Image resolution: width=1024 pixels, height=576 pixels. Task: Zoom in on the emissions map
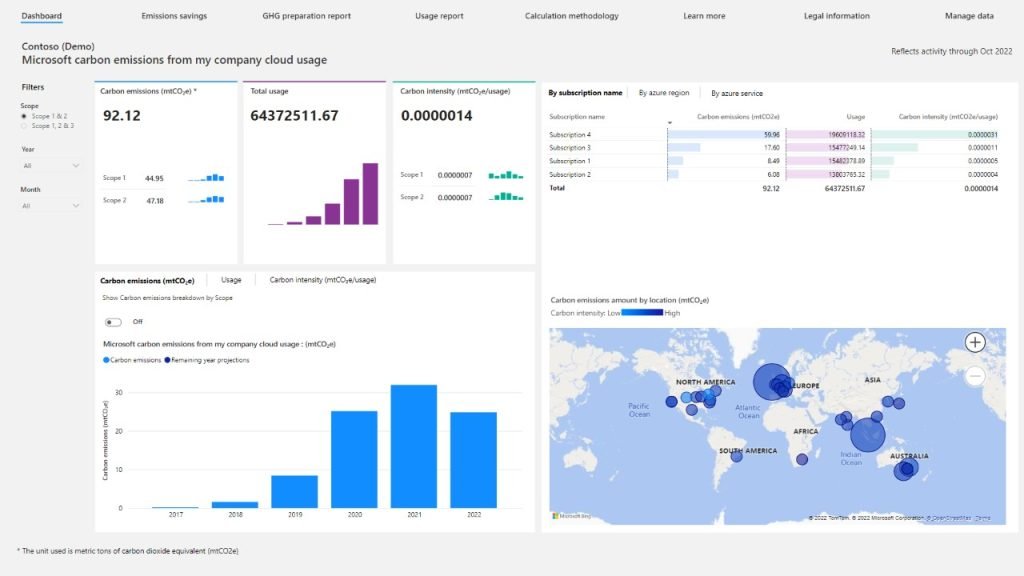(974, 342)
